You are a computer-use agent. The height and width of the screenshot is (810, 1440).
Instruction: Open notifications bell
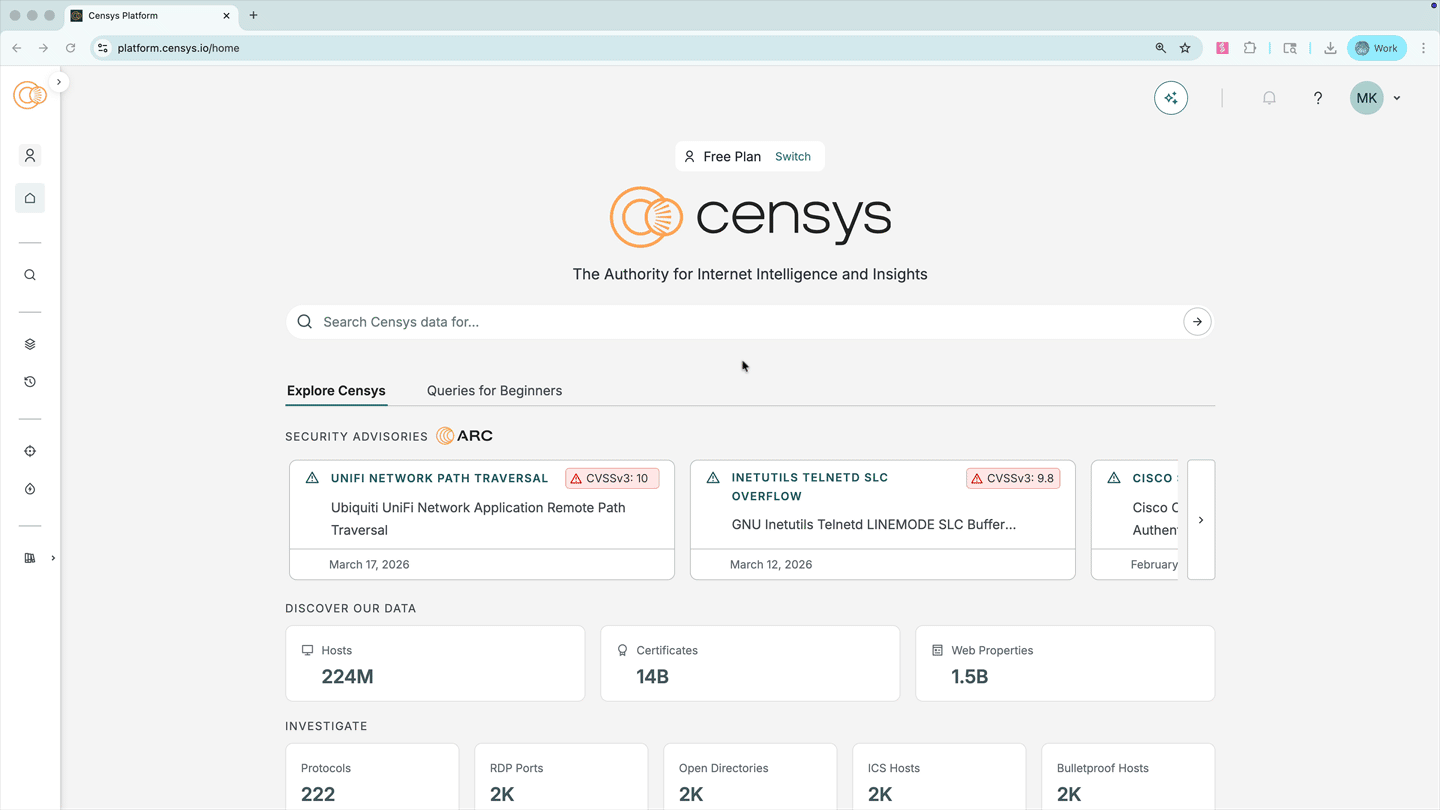(x=1269, y=98)
